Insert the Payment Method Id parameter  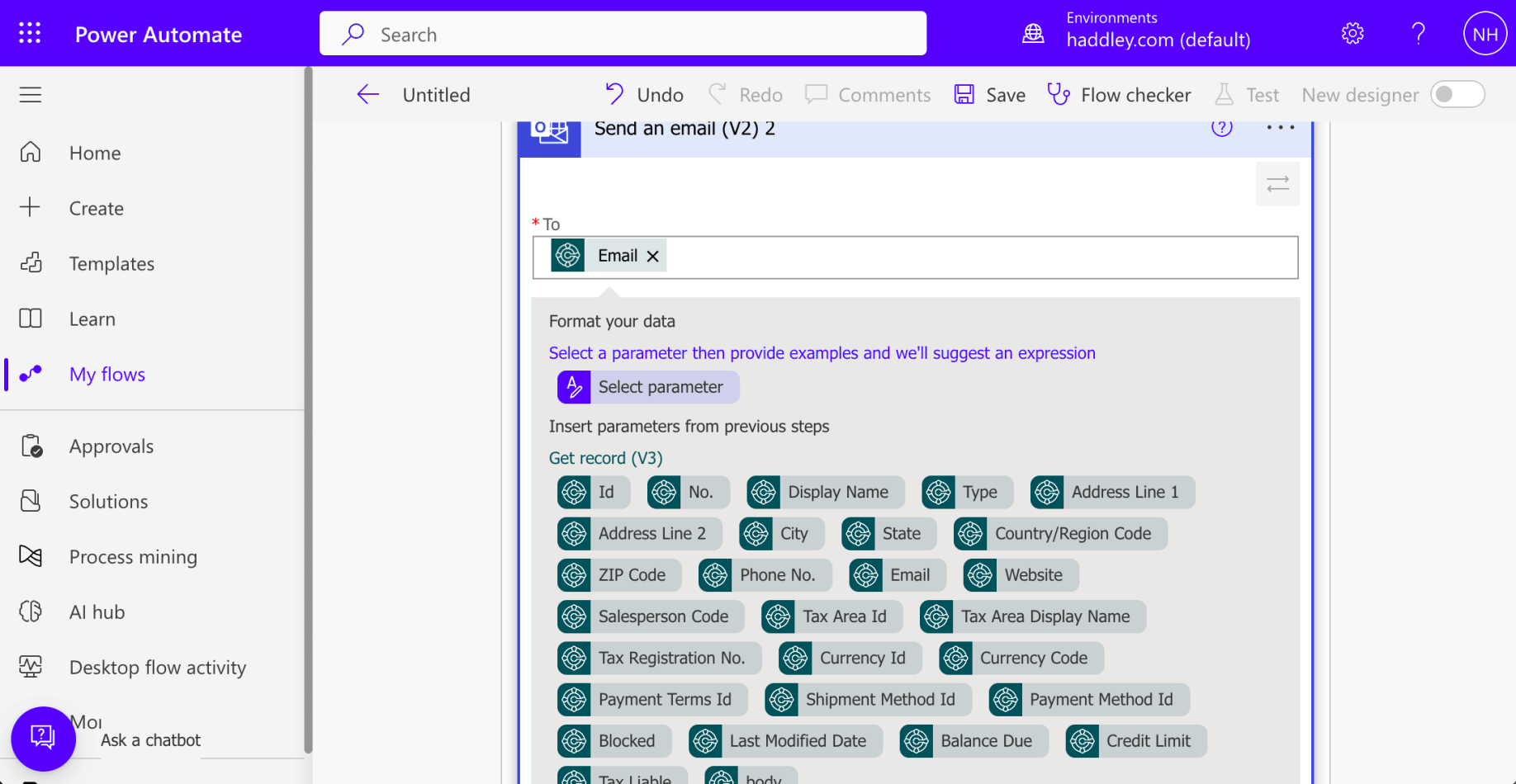tap(1089, 700)
